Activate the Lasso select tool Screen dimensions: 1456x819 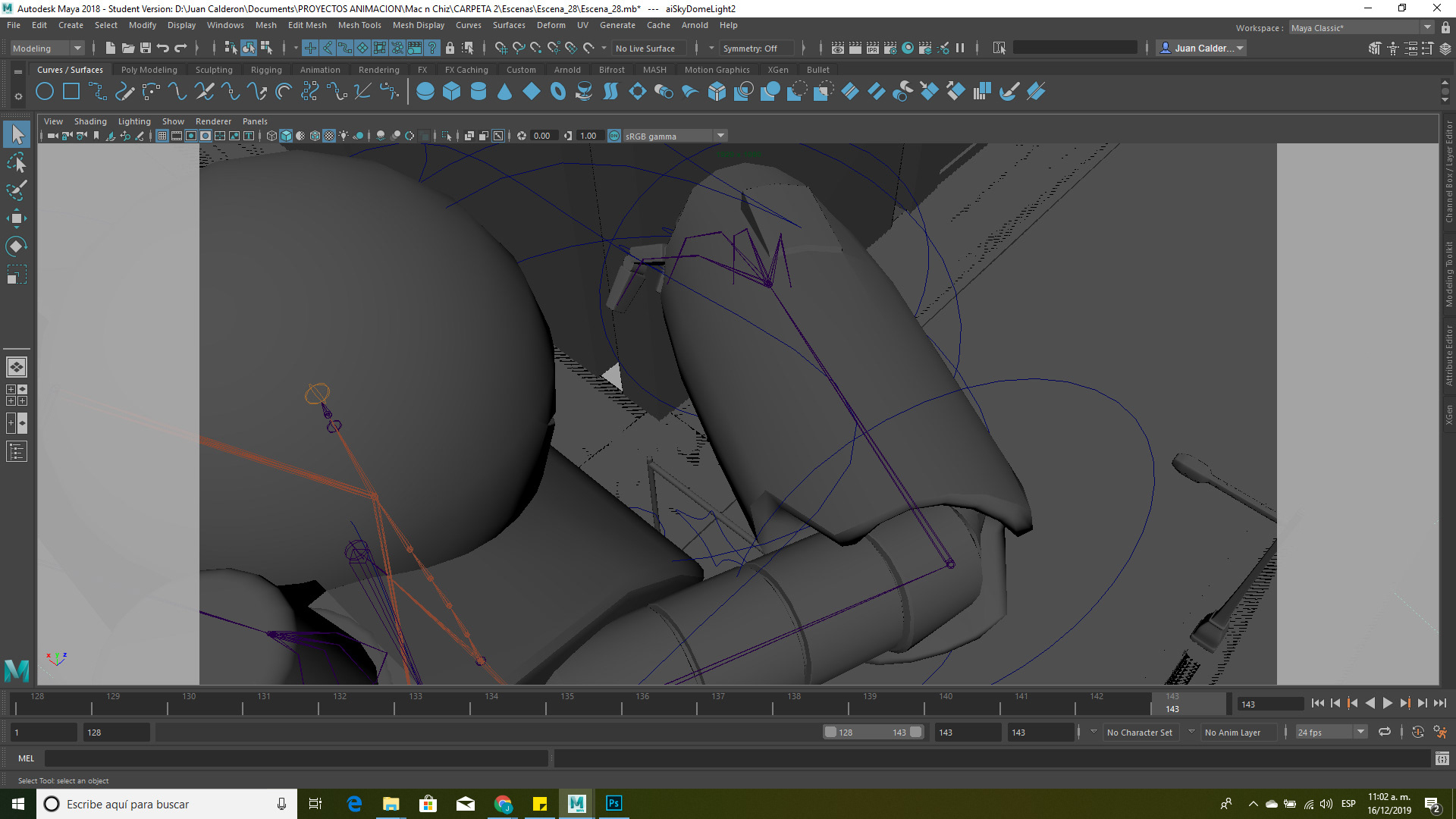17,163
